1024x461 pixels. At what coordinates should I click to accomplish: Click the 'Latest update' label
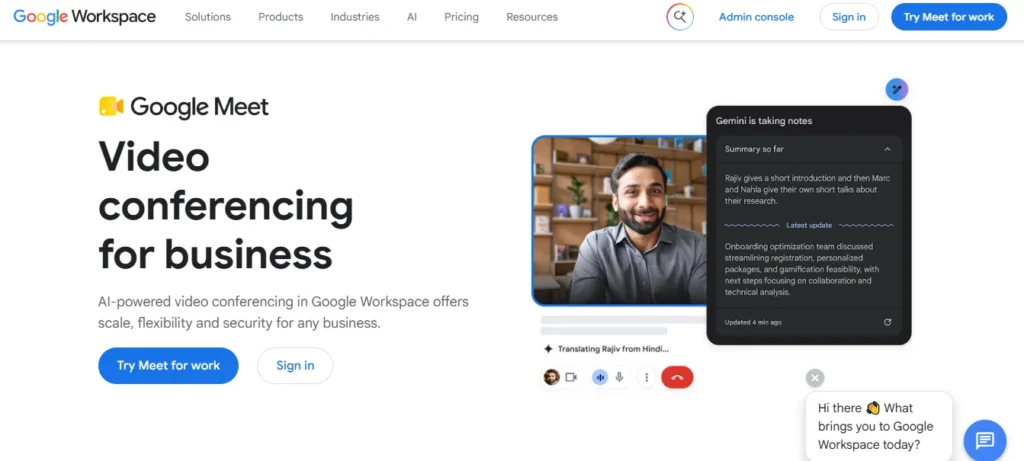click(x=809, y=225)
